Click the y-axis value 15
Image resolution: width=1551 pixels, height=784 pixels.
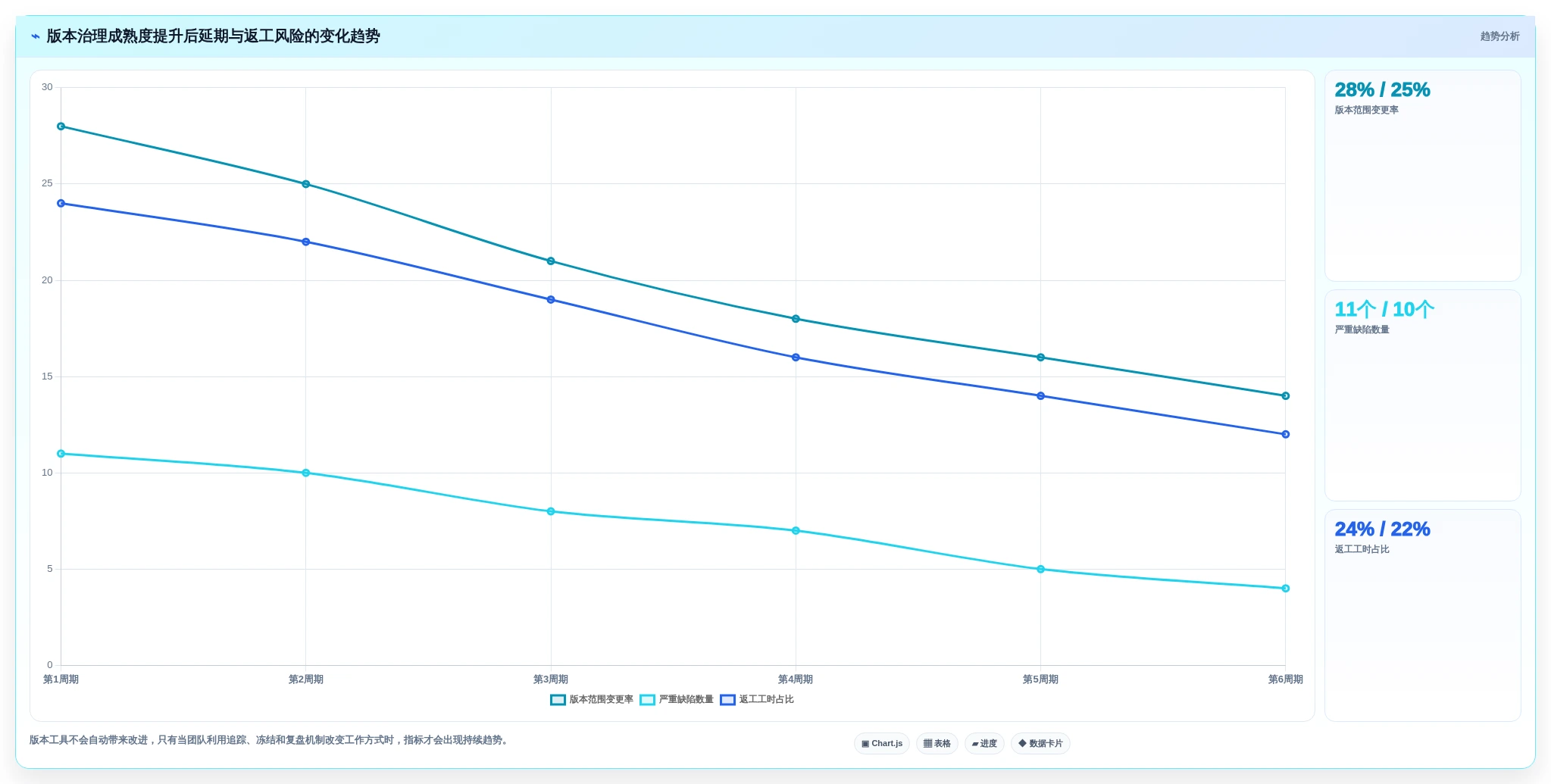tap(47, 376)
